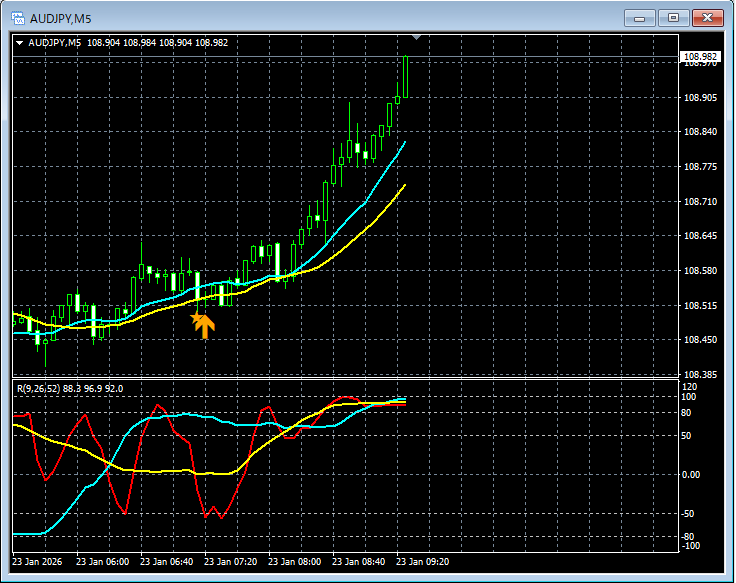
Task: Click the latest tall green candlestick
Action: tap(405, 77)
